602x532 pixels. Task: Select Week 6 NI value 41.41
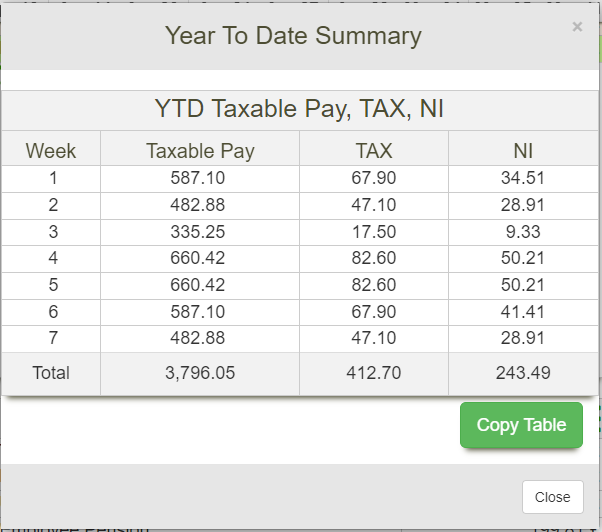point(523,312)
